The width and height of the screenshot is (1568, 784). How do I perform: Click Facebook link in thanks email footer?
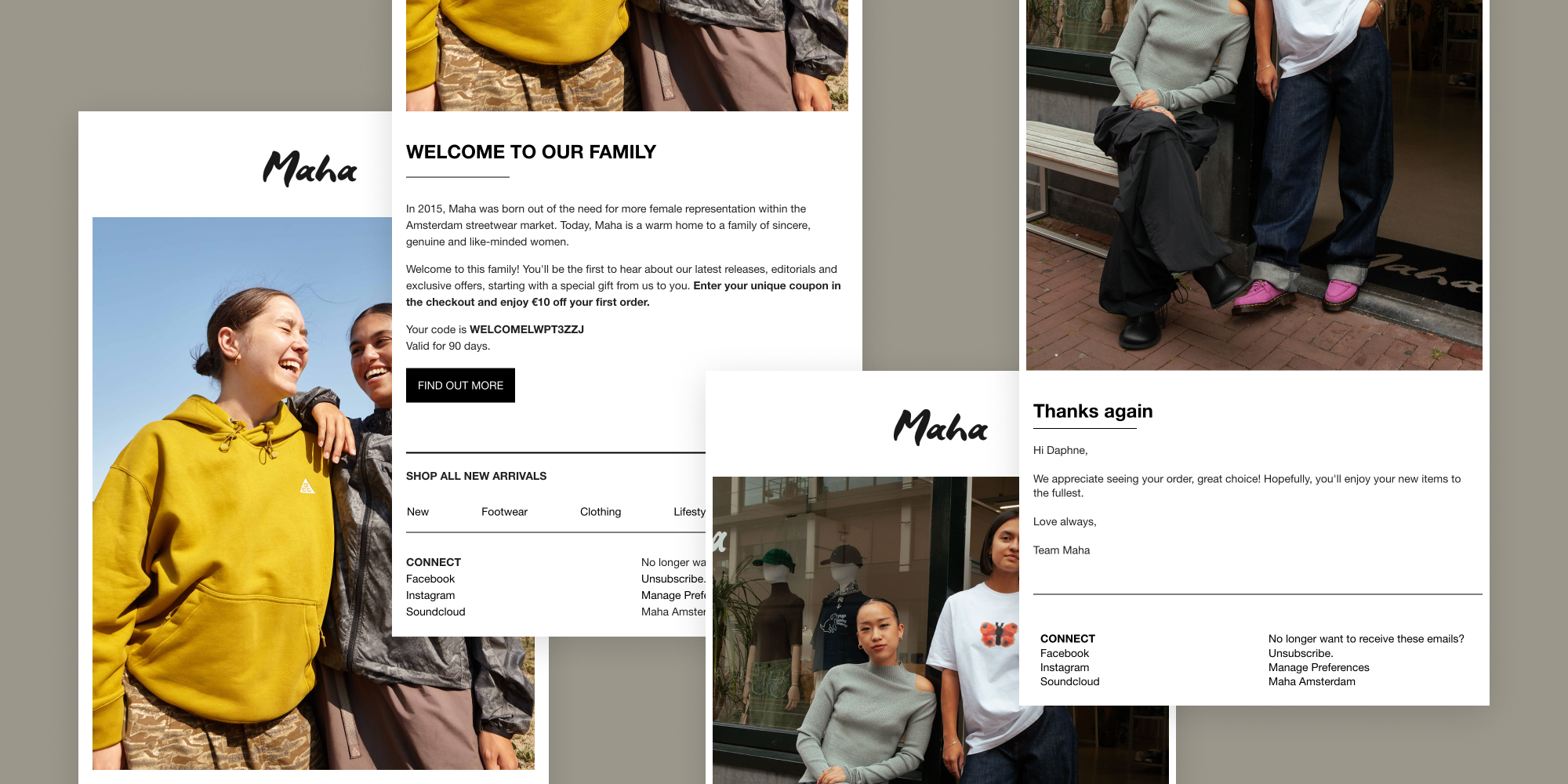1065,653
